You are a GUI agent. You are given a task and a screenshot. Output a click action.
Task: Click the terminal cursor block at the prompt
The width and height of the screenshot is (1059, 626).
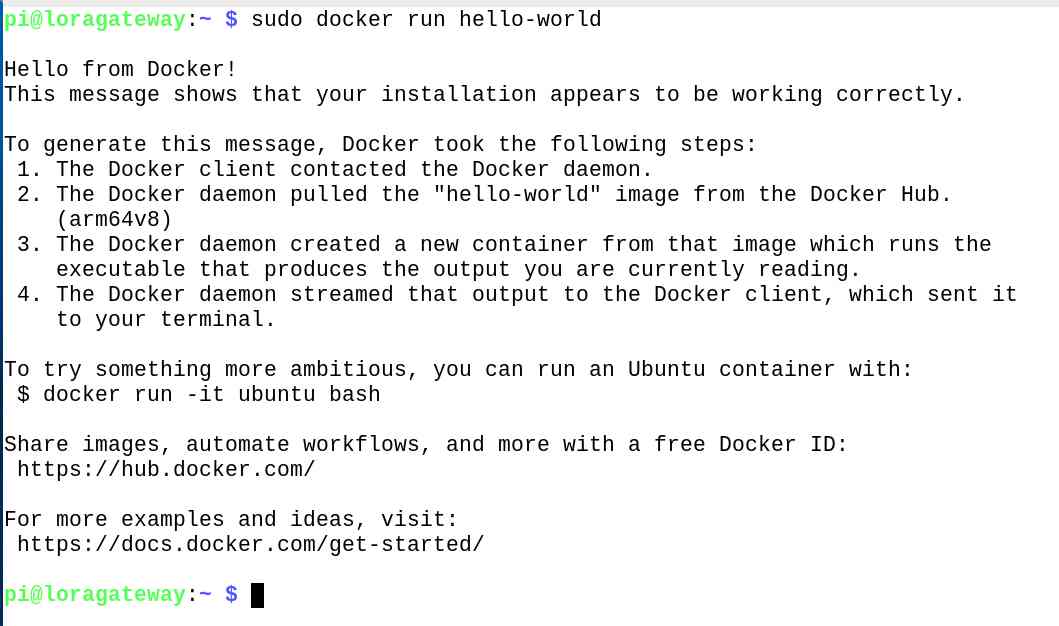pyautogui.click(x=257, y=595)
